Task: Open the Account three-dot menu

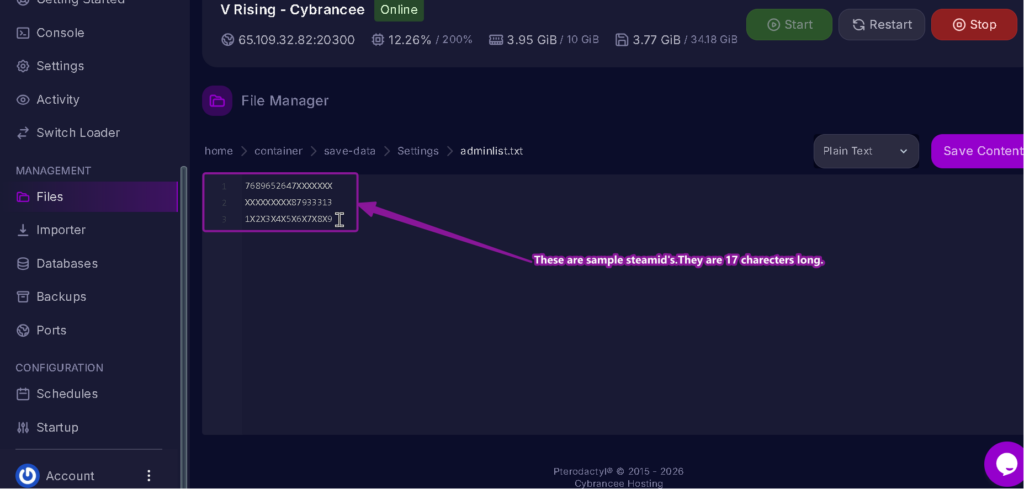Action: point(148,475)
